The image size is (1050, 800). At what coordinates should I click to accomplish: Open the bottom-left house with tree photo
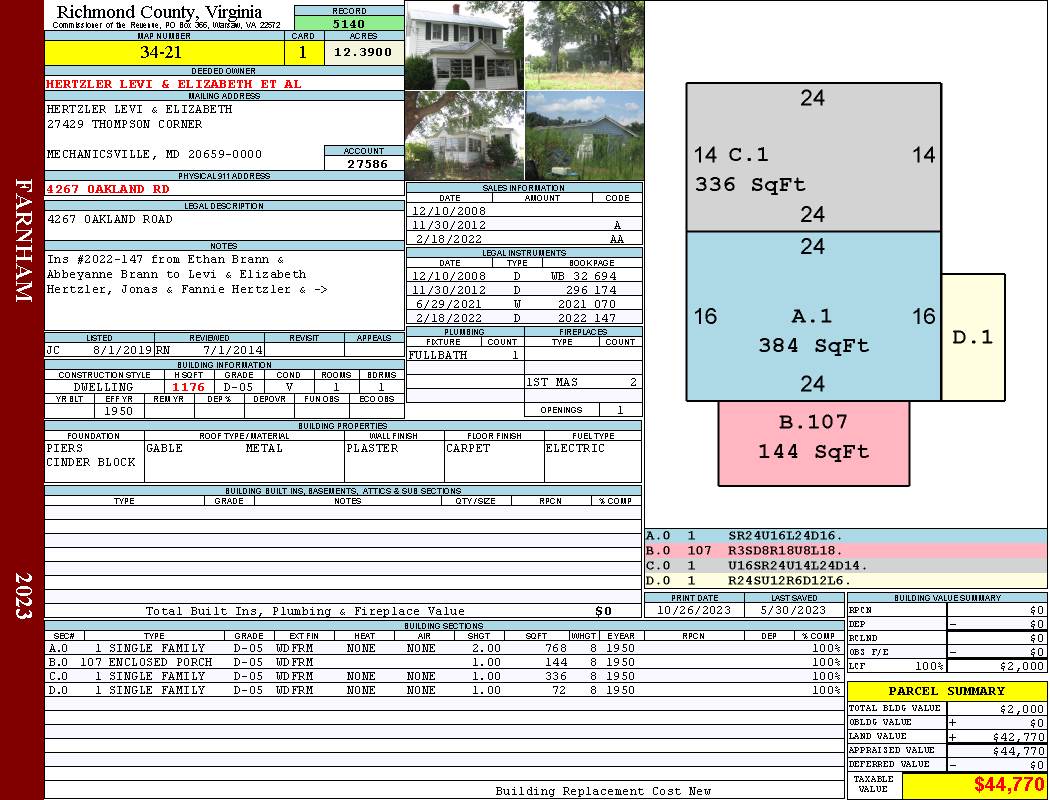(x=464, y=136)
